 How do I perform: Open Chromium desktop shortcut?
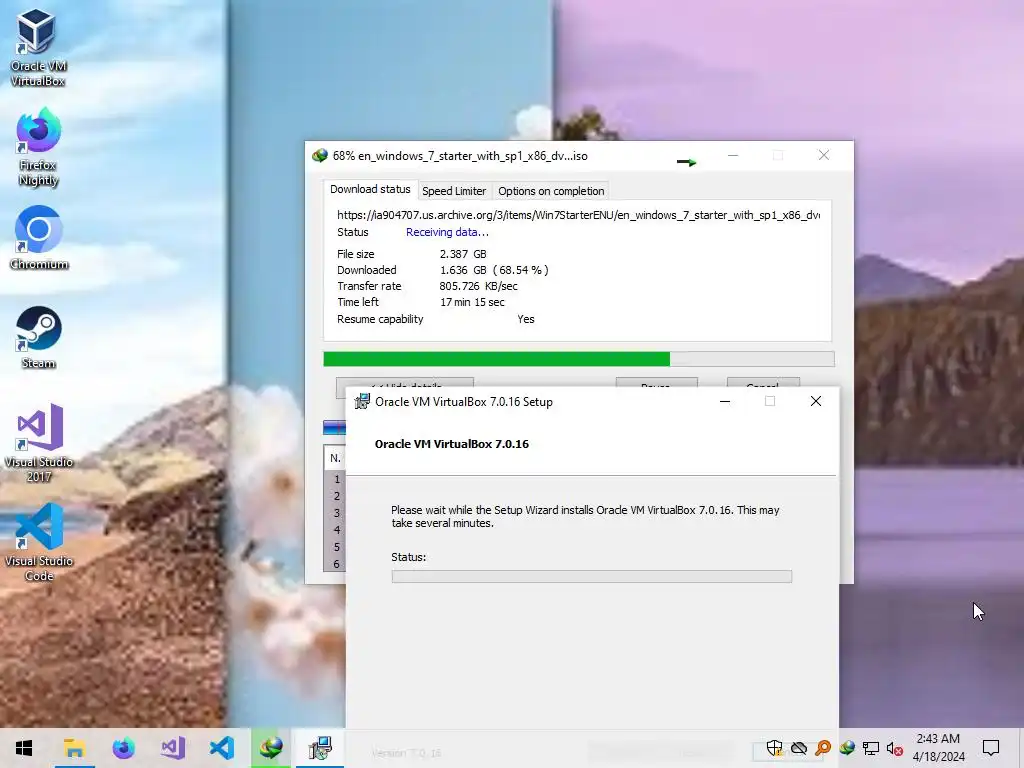(39, 238)
